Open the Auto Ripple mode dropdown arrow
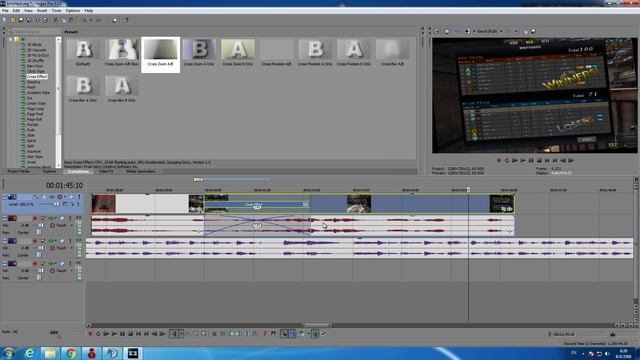This screenshot has height=360, width=640. pyautogui.click(x=308, y=334)
